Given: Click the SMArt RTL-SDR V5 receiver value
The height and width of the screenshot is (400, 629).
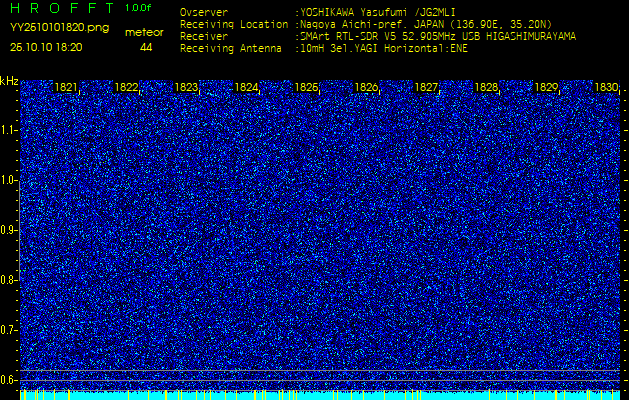Looking at the screenshot, I should tap(436, 37).
